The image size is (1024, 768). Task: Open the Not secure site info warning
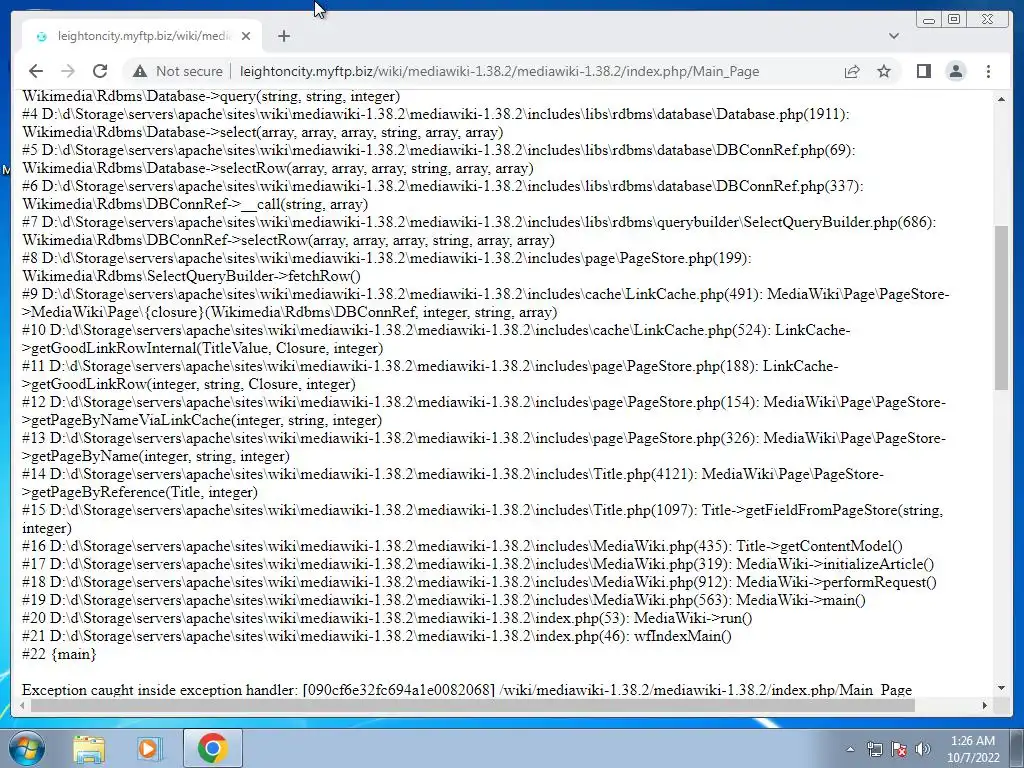178,71
